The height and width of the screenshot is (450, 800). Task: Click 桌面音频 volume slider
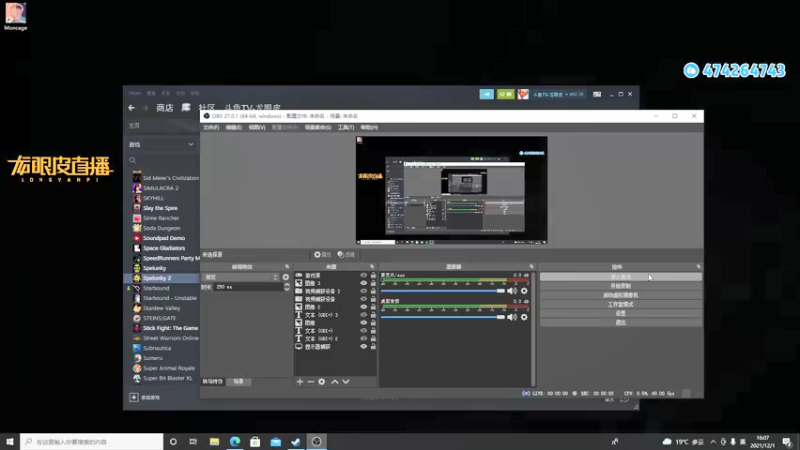pos(442,317)
